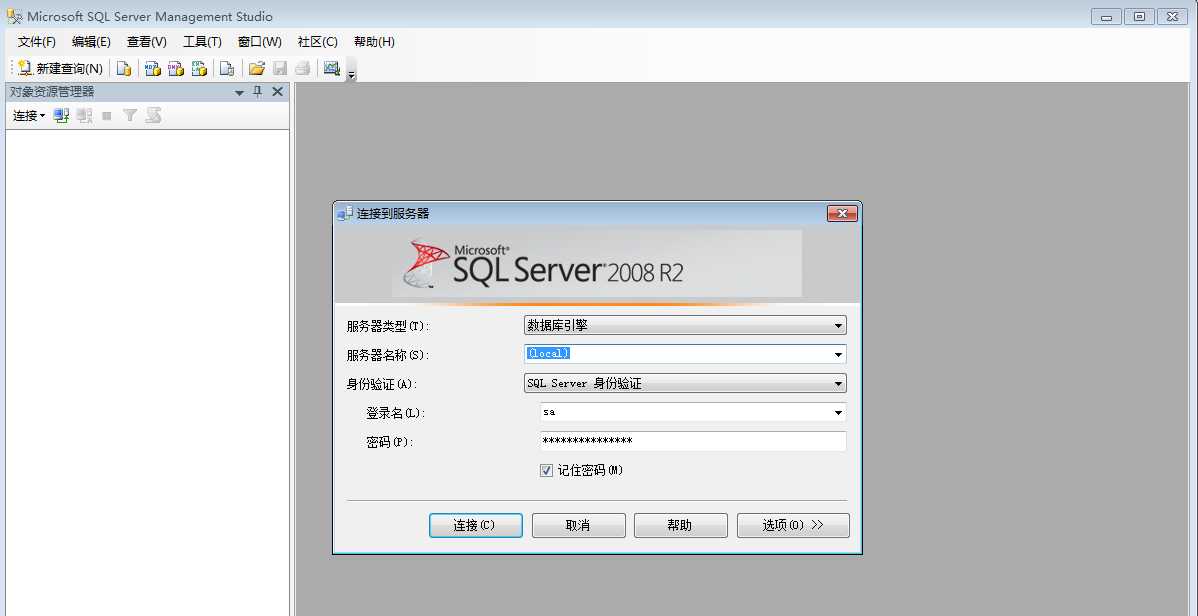
Task: Toggle auto-hide pin on Object Explorer
Action: pyautogui.click(x=258, y=92)
